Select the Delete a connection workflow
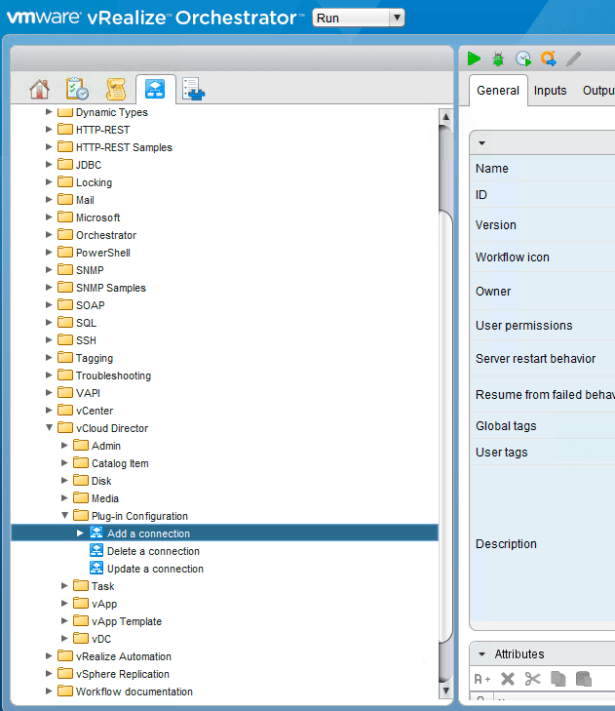The height and width of the screenshot is (711, 615). (x=153, y=551)
